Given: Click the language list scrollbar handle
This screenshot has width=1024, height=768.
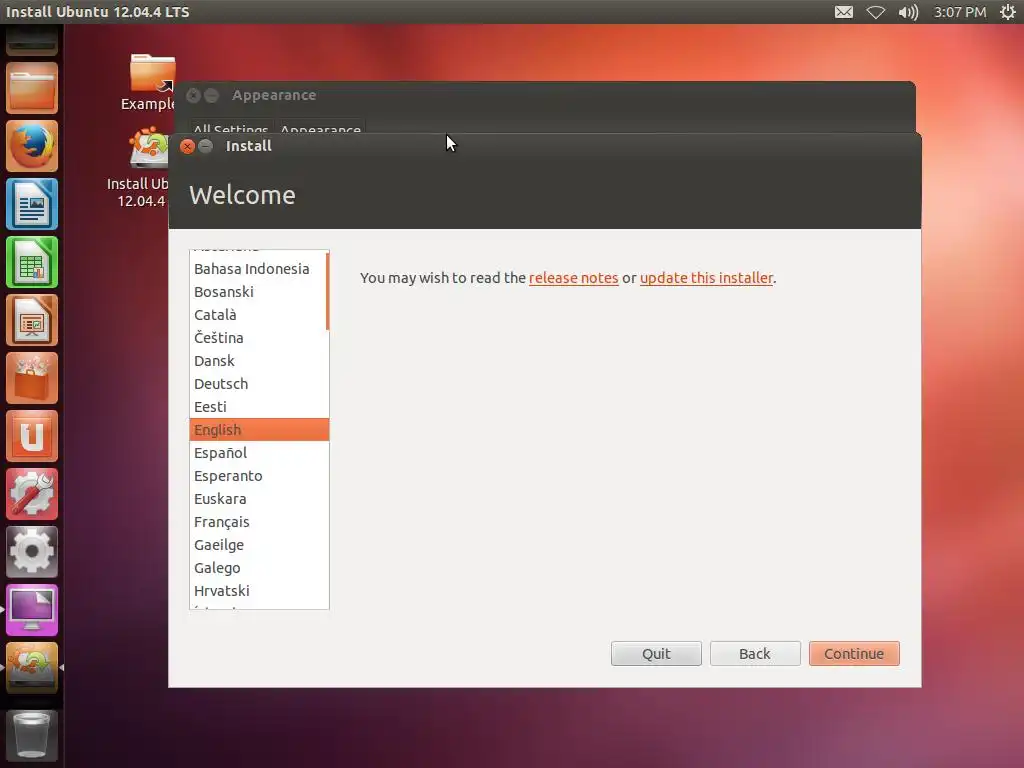Looking at the screenshot, I should (x=327, y=291).
